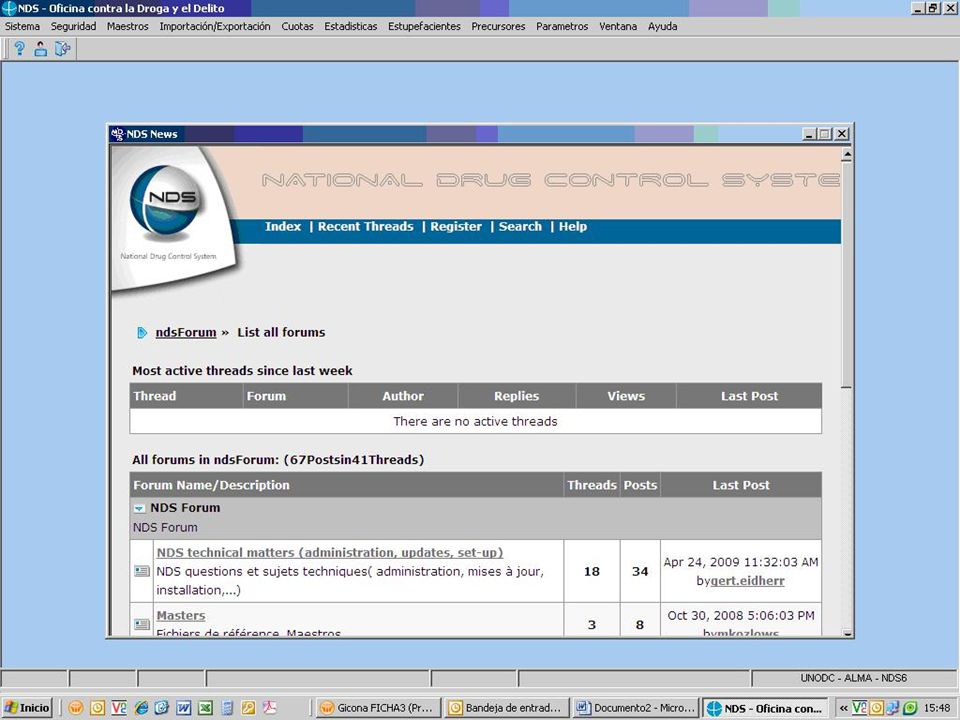
Task: Expand hidden system tray icons chevron
Action: pyautogui.click(x=844, y=708)
